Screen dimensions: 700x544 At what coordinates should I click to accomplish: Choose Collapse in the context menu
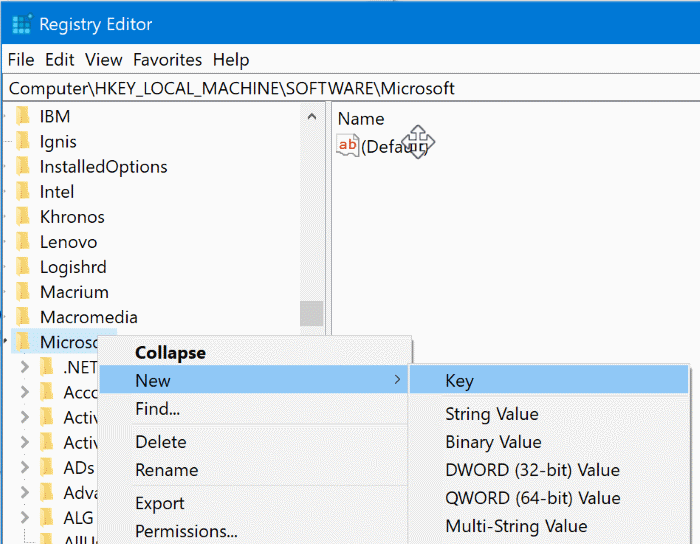click(x=254, y=353)
